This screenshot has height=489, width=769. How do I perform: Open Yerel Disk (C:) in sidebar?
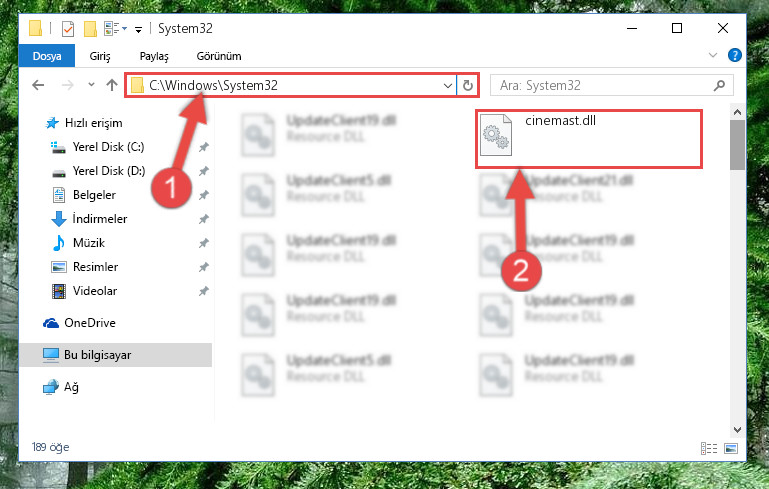pos(108,147)
